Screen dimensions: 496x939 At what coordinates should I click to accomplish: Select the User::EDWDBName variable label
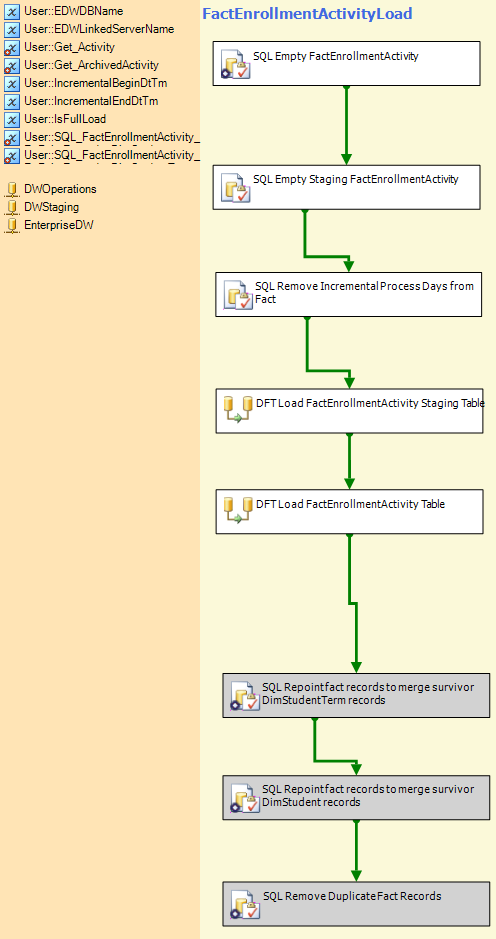[74, 11]
